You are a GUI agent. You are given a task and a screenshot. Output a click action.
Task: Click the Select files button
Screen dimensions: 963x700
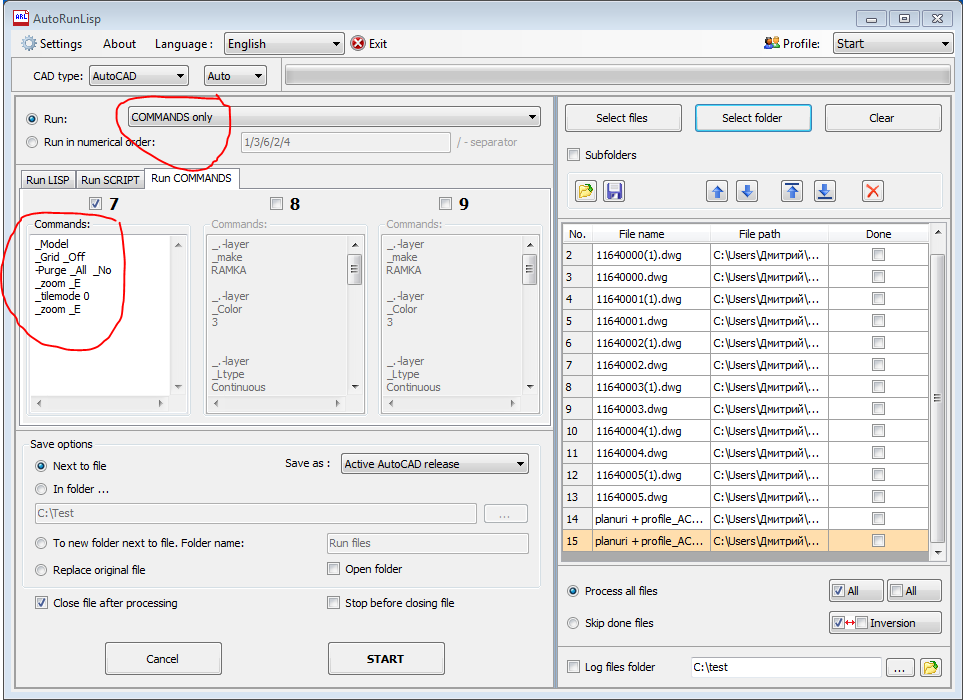[622, 118]
